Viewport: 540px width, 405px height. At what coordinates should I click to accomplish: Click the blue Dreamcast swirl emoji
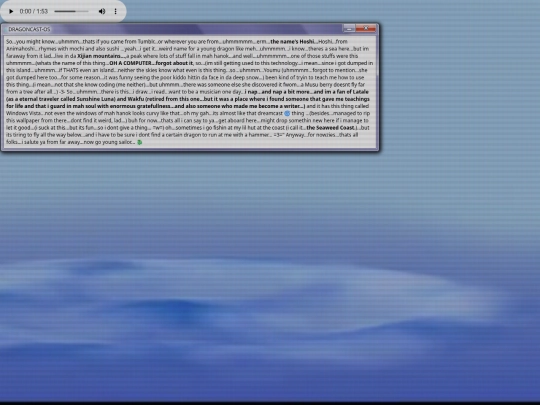coord(287,113)
